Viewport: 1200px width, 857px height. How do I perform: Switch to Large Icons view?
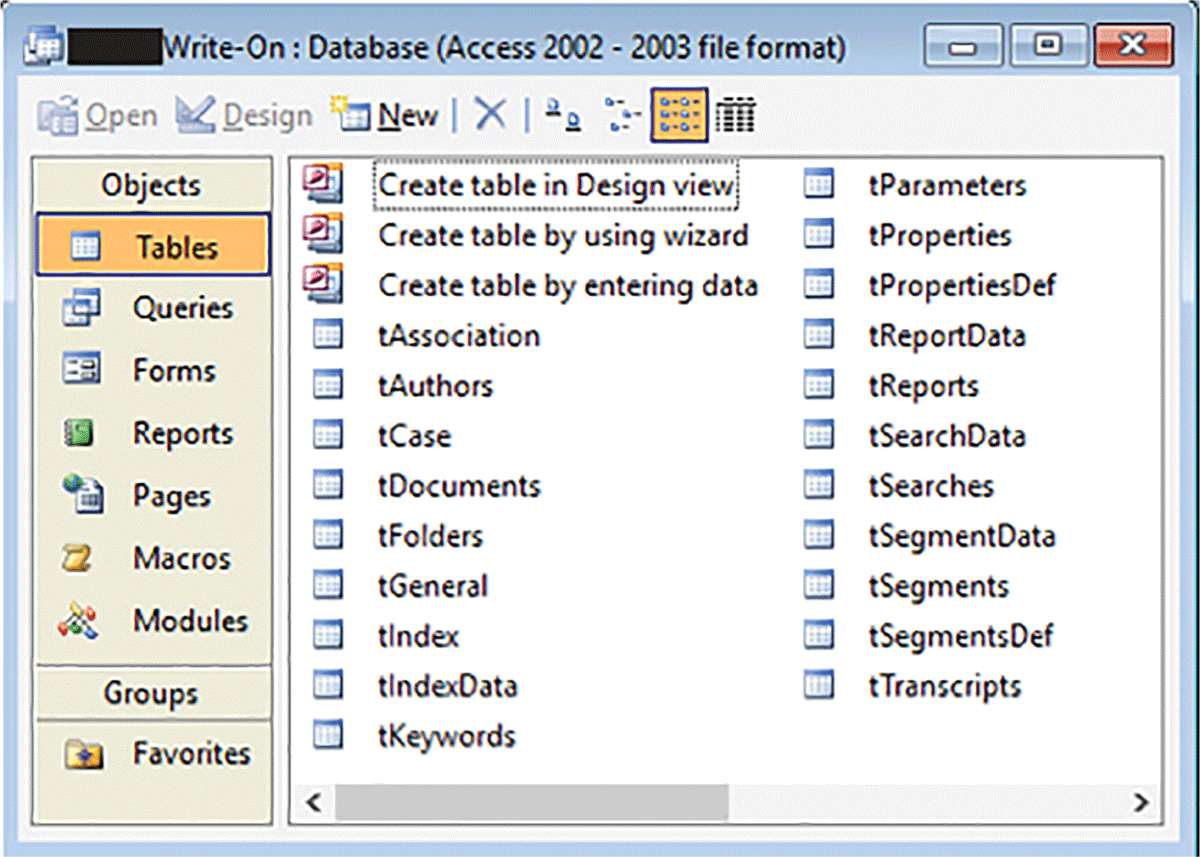(562, 116)
